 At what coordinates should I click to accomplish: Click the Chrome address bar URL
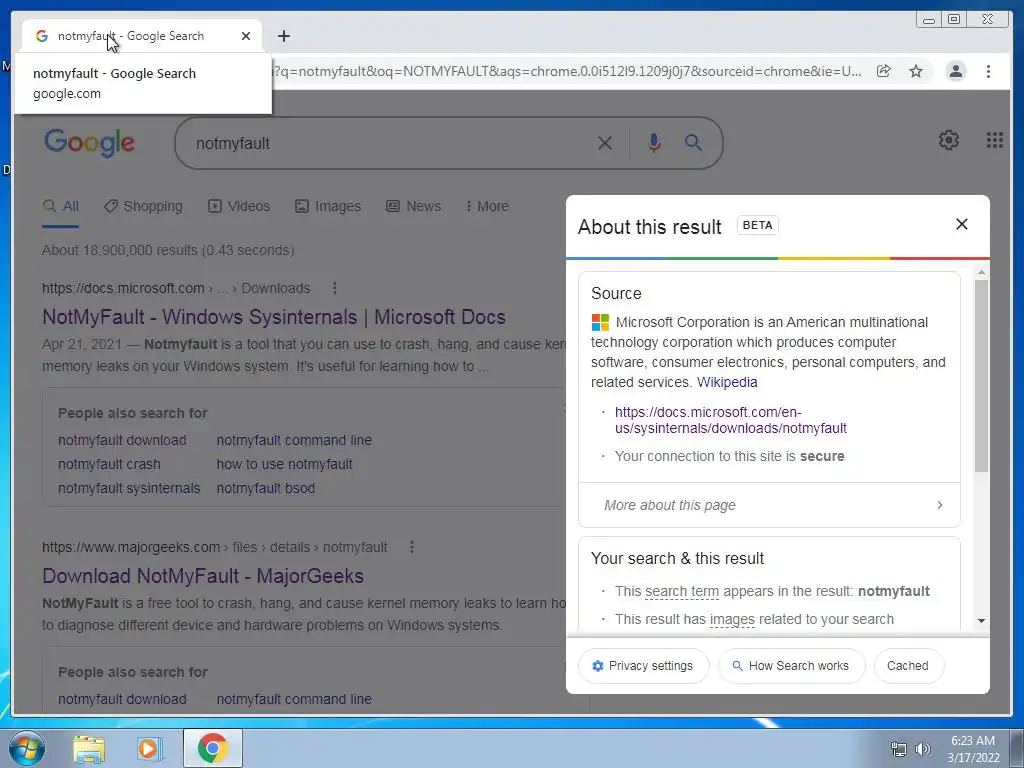(x=567, y=71)
